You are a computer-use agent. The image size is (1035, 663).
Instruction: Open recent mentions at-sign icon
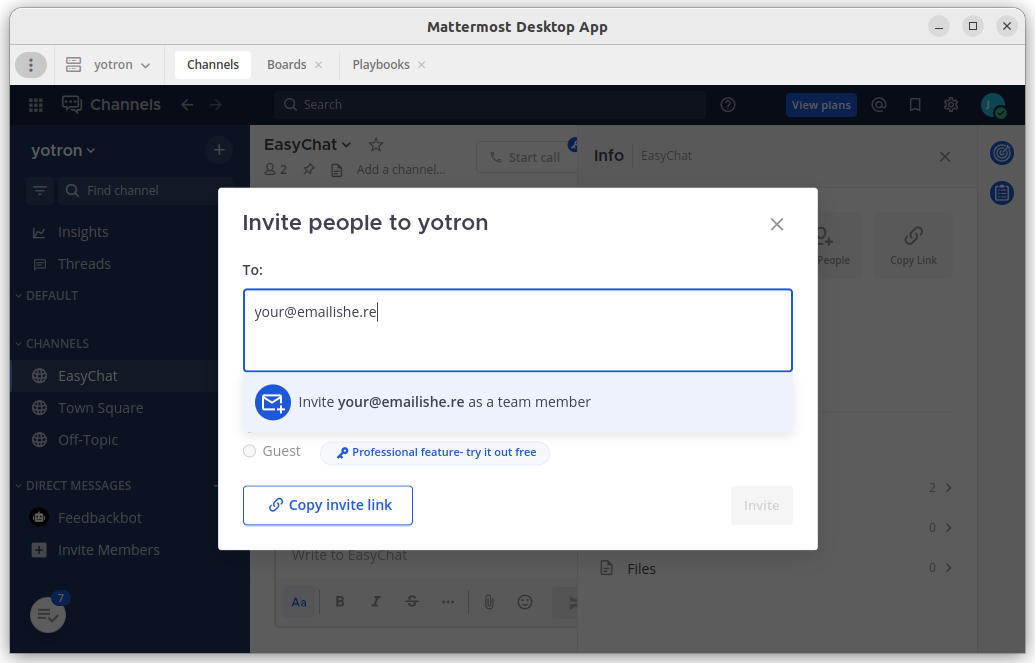click(879, 104)
